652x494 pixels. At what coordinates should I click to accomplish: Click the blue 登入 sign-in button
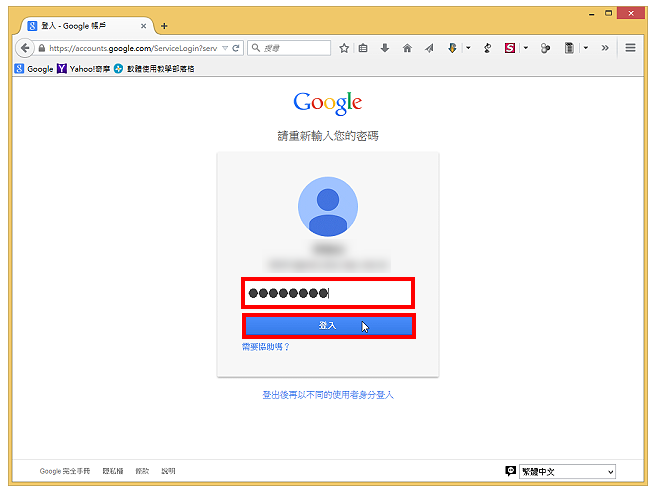click(328, 326)
